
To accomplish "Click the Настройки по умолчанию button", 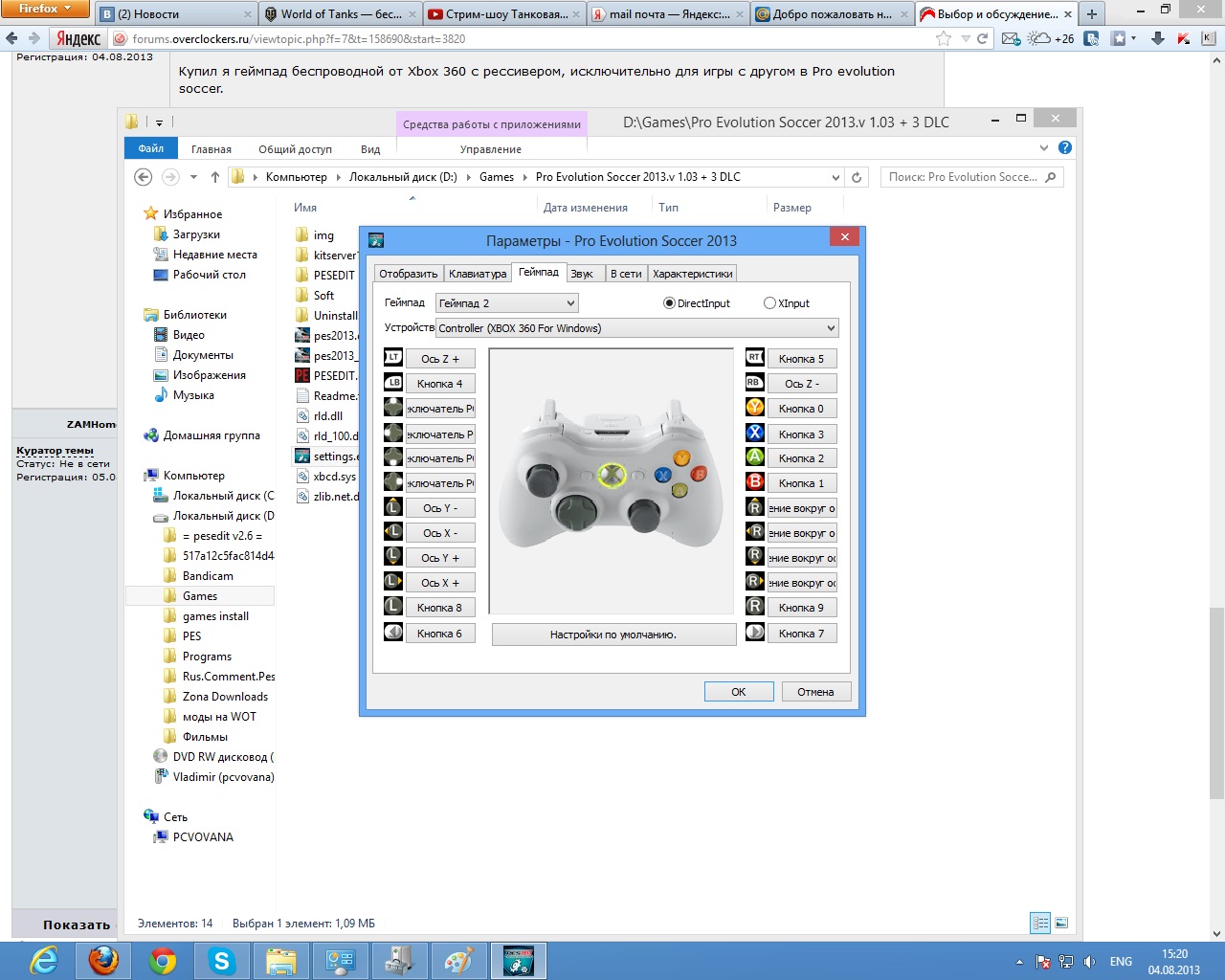I will point(613,635).
